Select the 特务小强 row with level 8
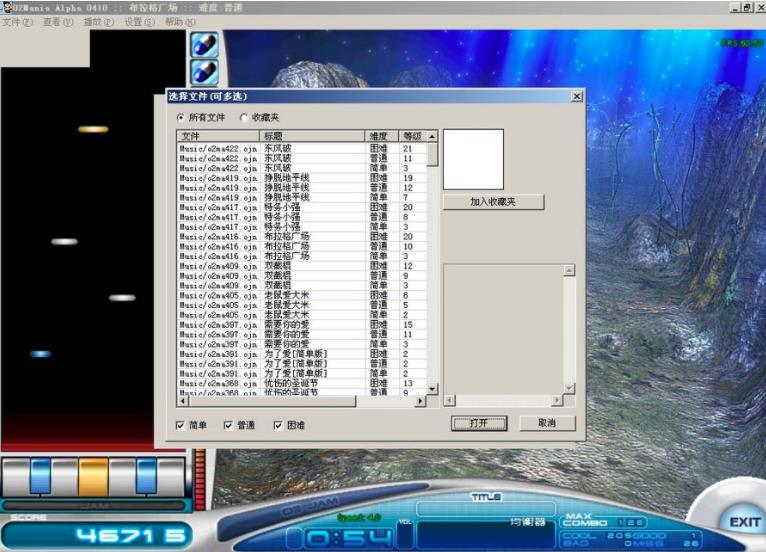Image resolution: width=766 pixels, height=552 pixels. [x=302, y=217]
